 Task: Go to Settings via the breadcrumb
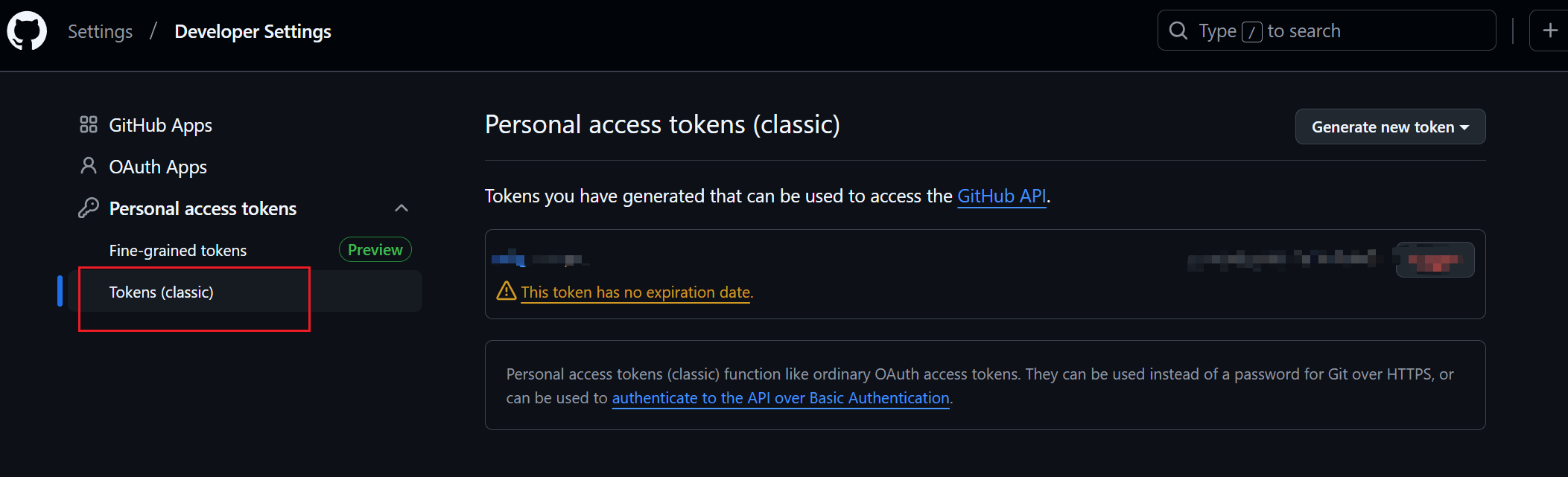(x=100, y=31)
